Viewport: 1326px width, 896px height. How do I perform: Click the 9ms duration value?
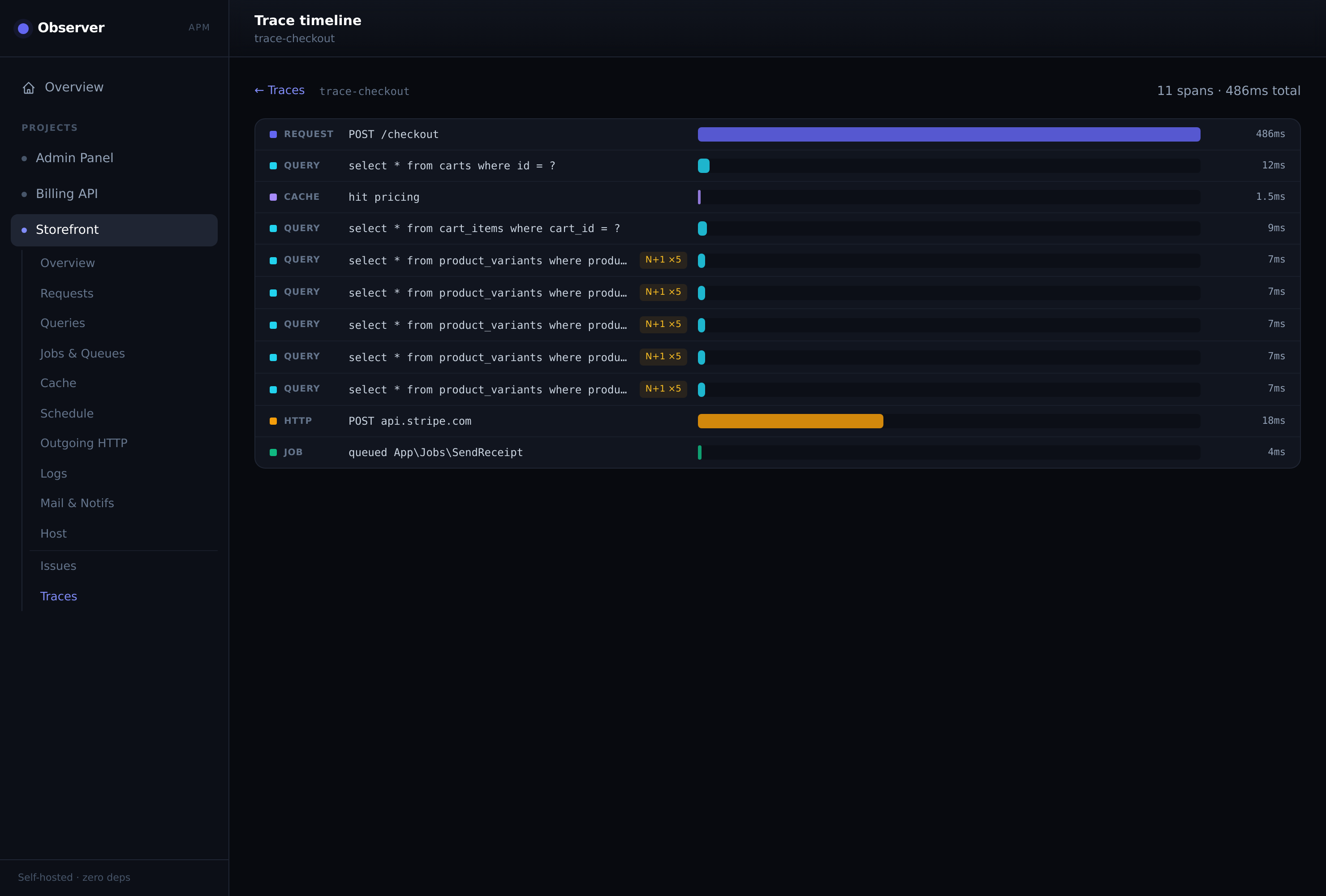click(x=1276, y=228)
